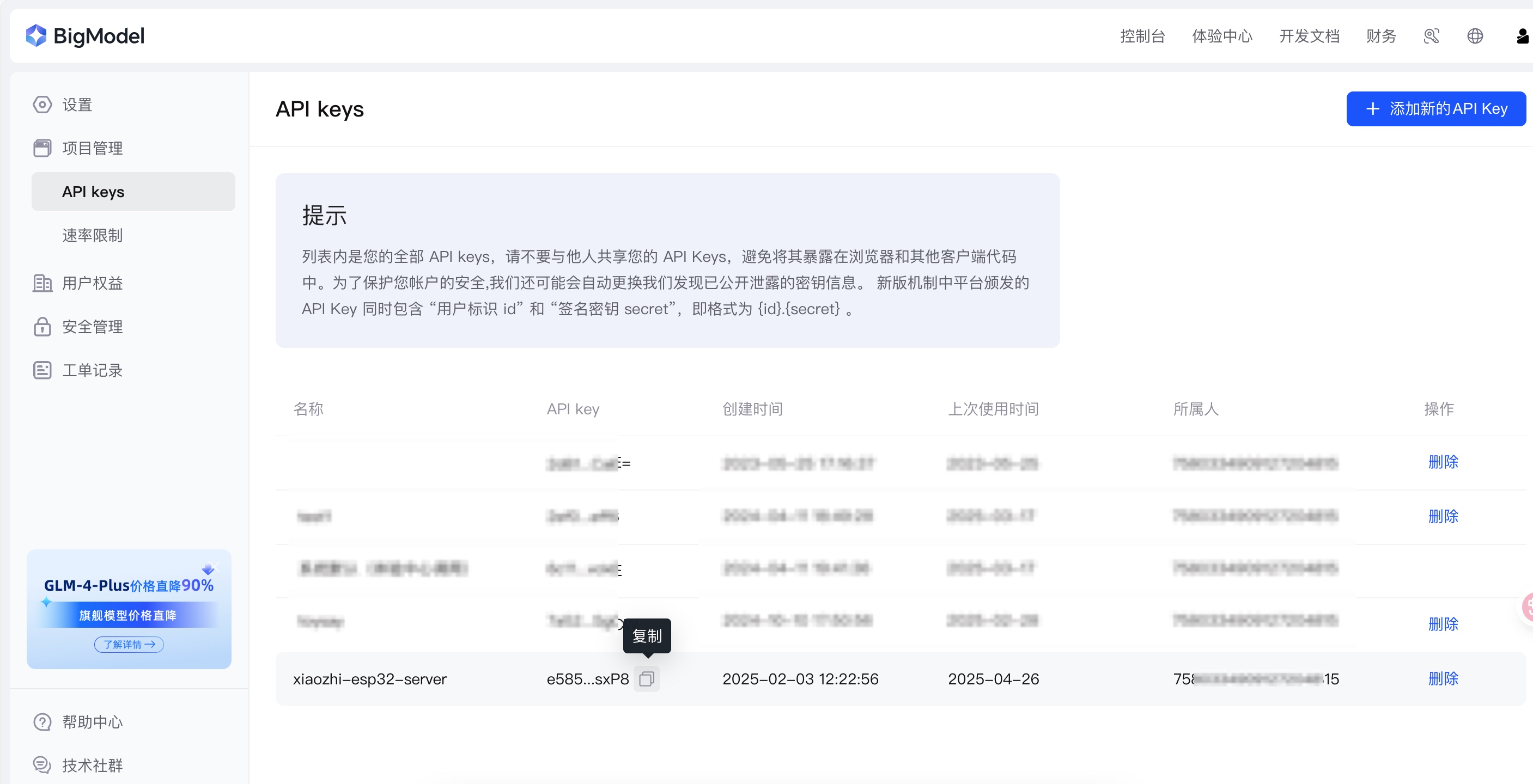This screenshot has height=784, width=1533.
Task: Click the 安全管理 lock icon
Action: point(42,327)
